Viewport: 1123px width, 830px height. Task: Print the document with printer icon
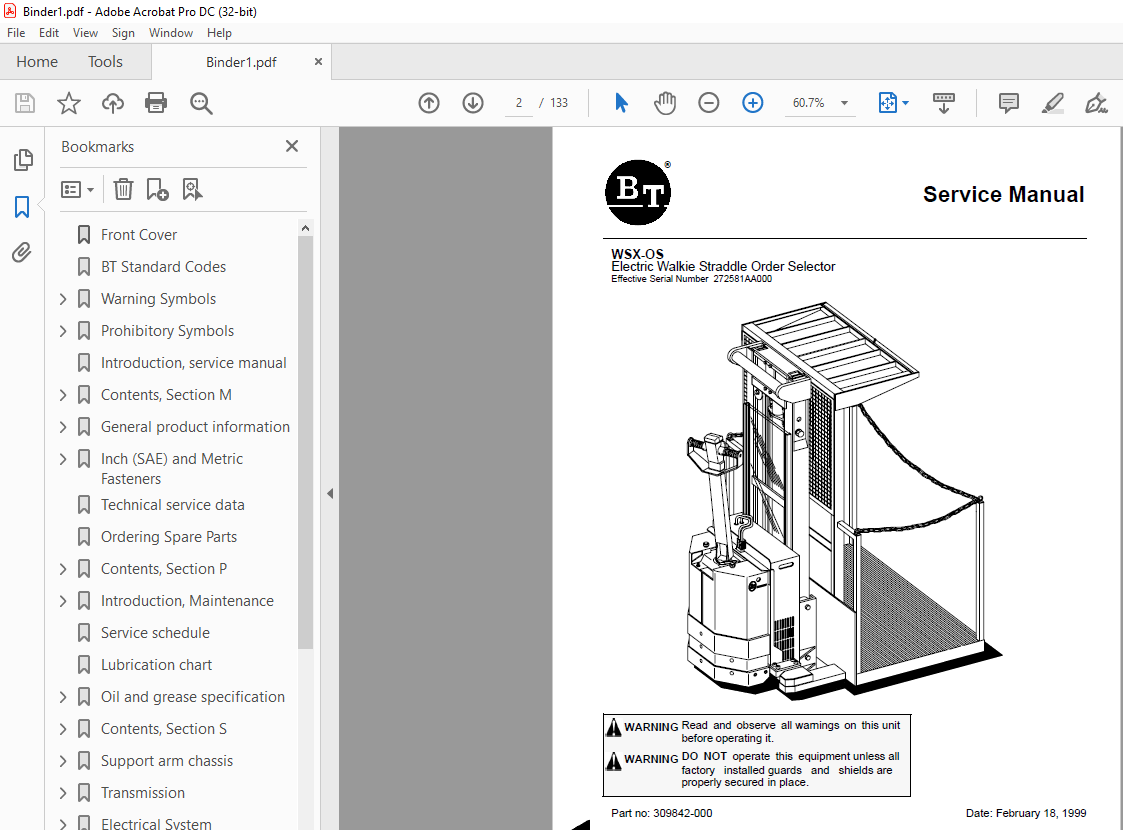click(156, 103)
